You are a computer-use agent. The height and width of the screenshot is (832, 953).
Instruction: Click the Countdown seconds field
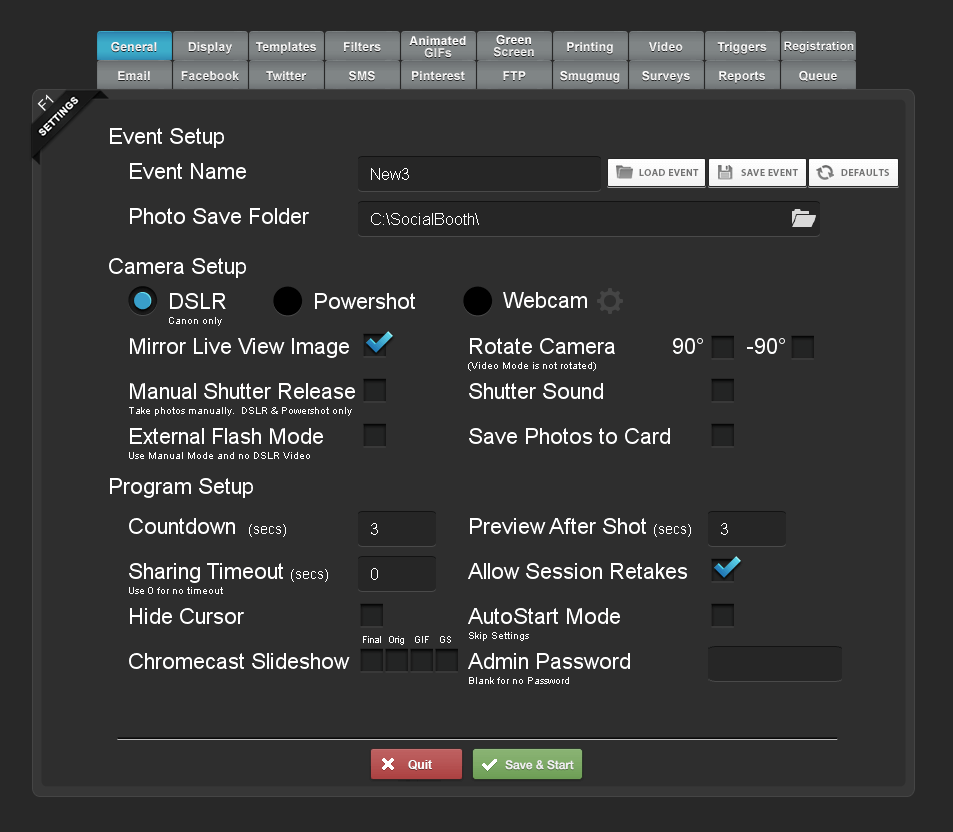click(x=397, y=529)
